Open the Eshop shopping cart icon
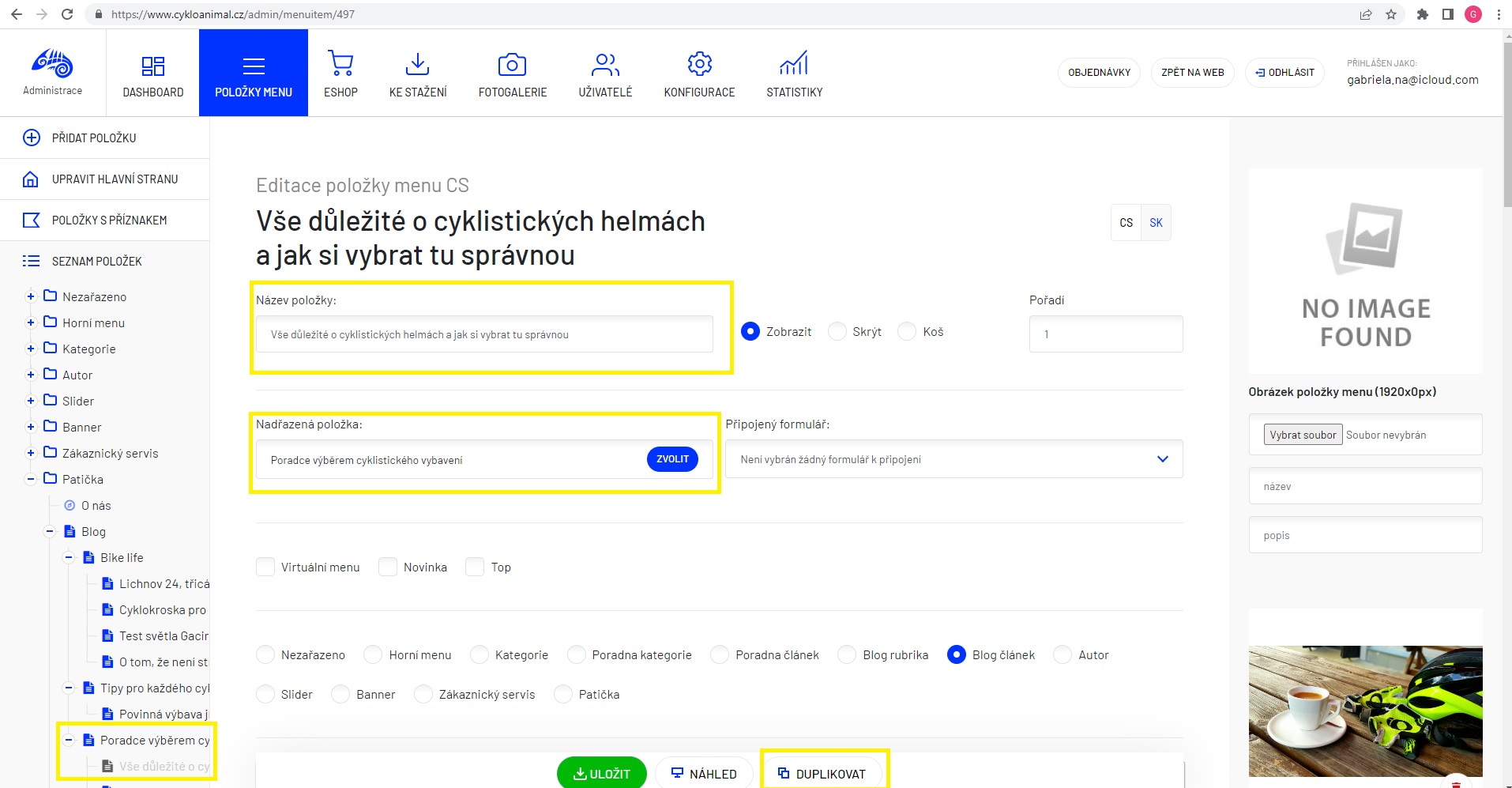 [x=340, y=64]
